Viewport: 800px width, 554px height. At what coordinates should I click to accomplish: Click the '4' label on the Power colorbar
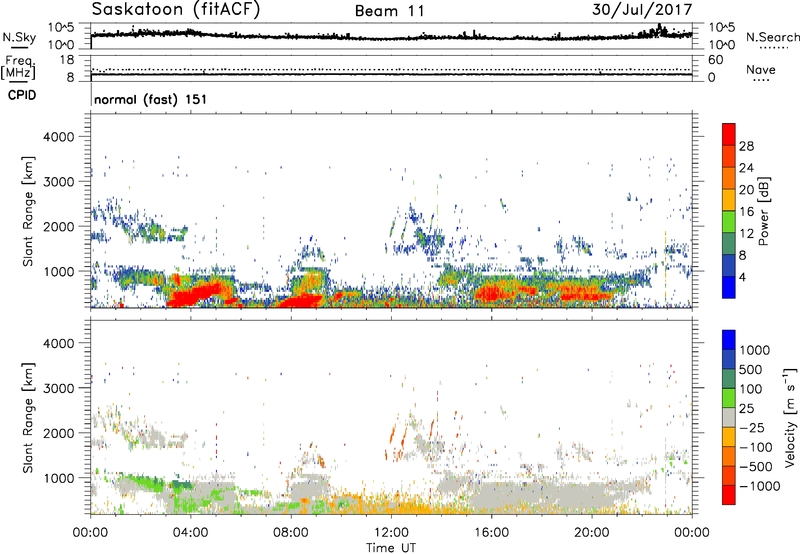[x=743, y=278]
